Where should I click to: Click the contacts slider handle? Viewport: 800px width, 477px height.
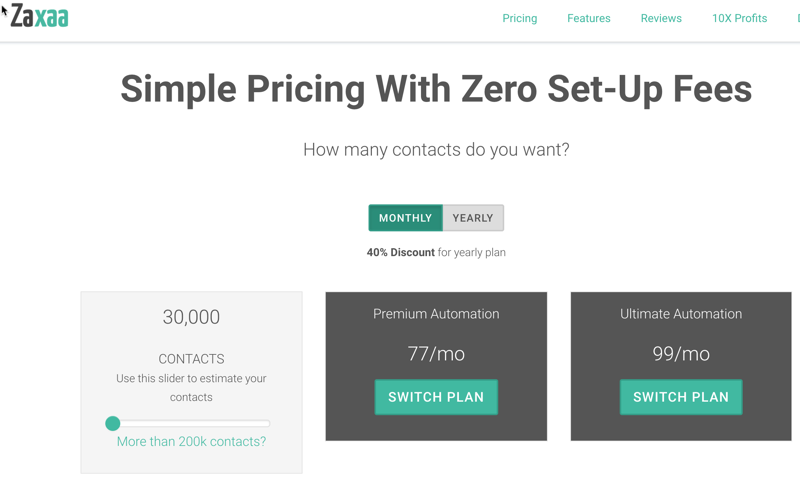[x=113, y=423]
